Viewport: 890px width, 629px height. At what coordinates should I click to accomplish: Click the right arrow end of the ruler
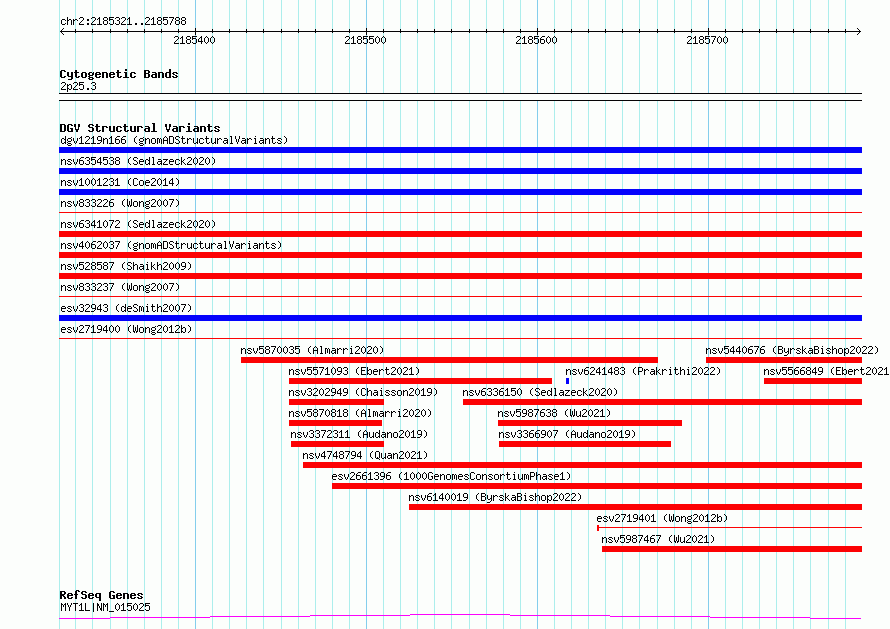(859, 31)
